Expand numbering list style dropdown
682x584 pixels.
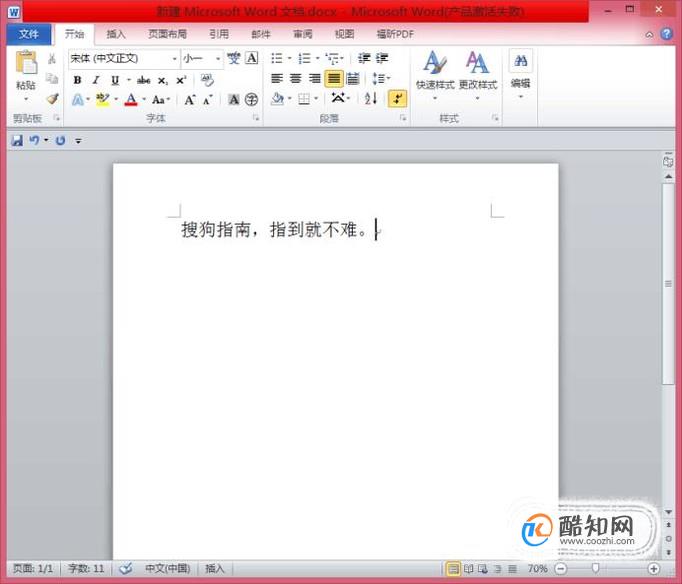pyautogui.click(x=318, y=58)
